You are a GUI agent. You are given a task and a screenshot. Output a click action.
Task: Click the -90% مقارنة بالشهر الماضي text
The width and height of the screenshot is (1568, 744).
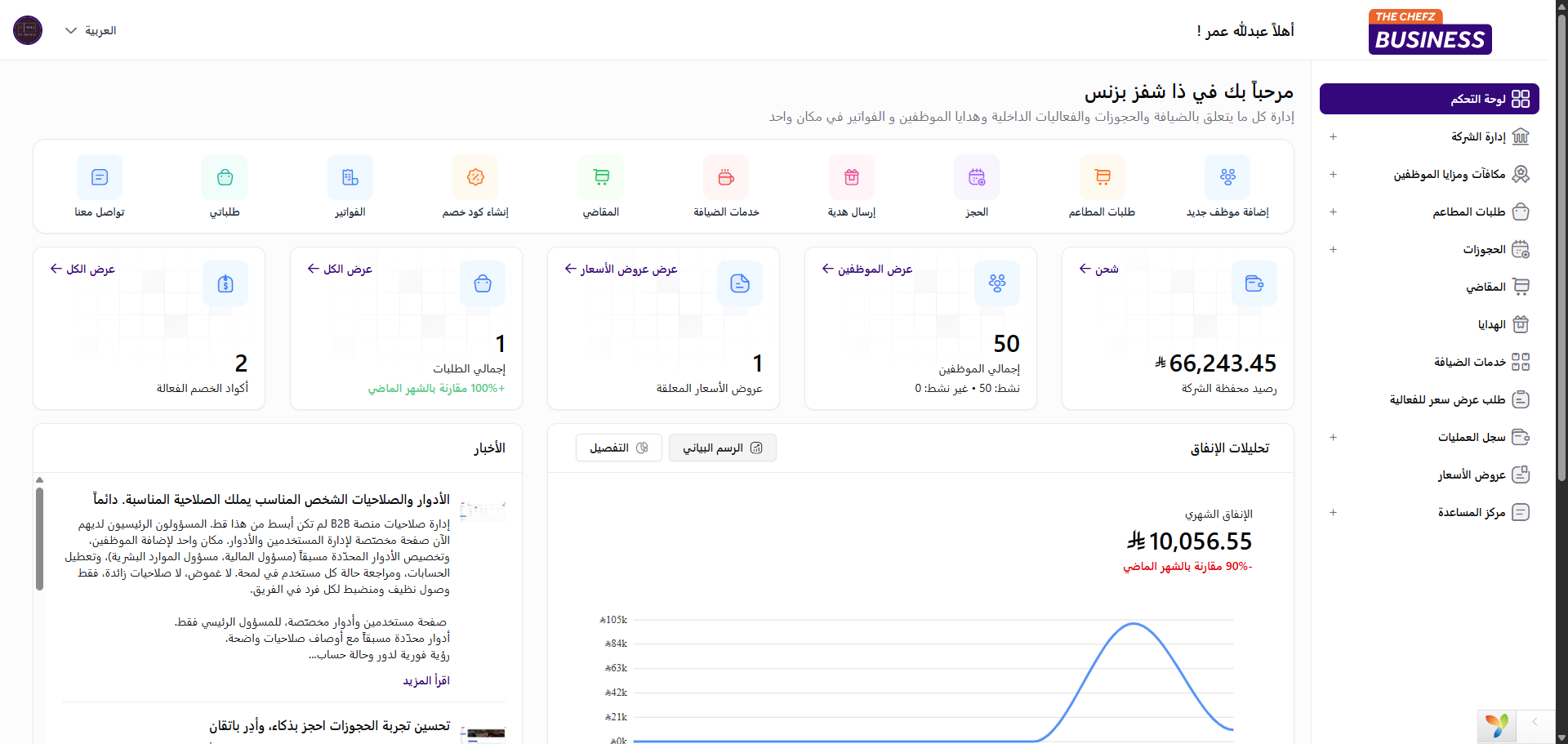click(x=1187, y=566)
